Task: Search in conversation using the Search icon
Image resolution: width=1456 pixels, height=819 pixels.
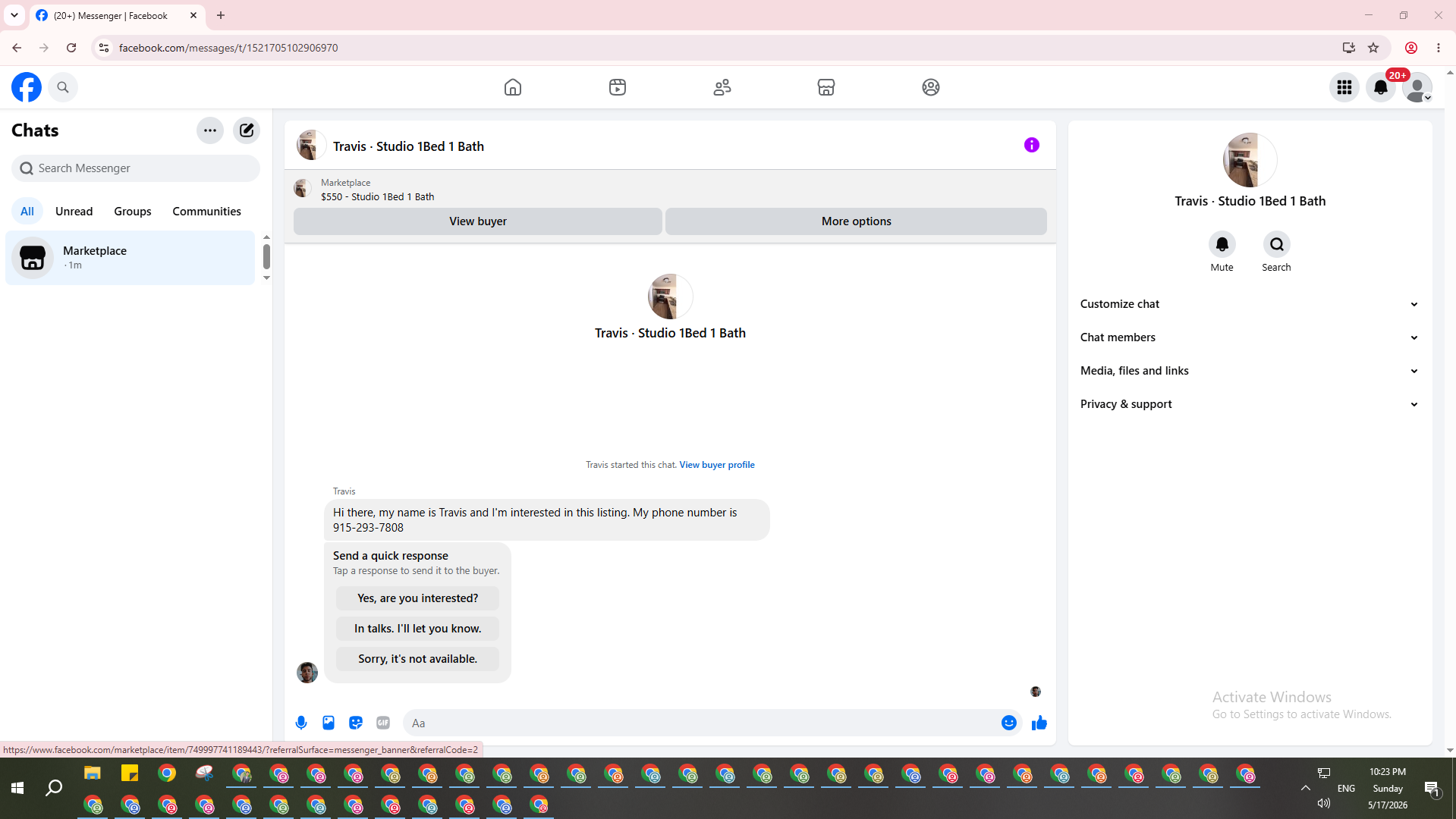Action: (x=1277, y=244)
